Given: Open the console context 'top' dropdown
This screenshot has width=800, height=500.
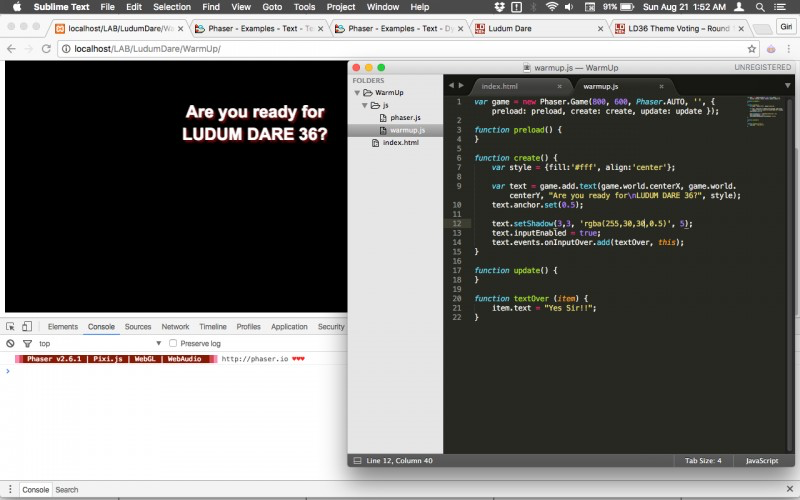Looking at the screenshot, I should click(x=100, y=343).
